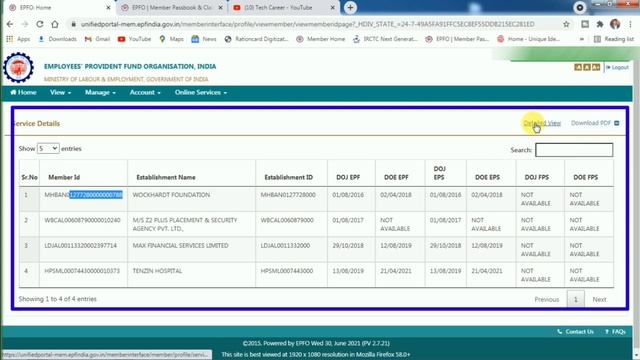The width and height of the screenshot is (640, 360).
Task: Open the Member Home bookmark
Action: 321,39
